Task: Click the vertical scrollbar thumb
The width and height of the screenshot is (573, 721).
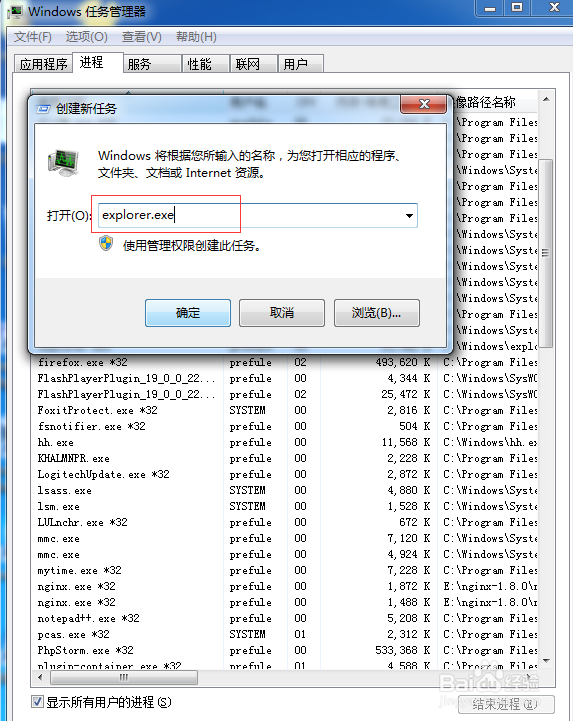Action: pyautogui.click(x=545, y=253)
